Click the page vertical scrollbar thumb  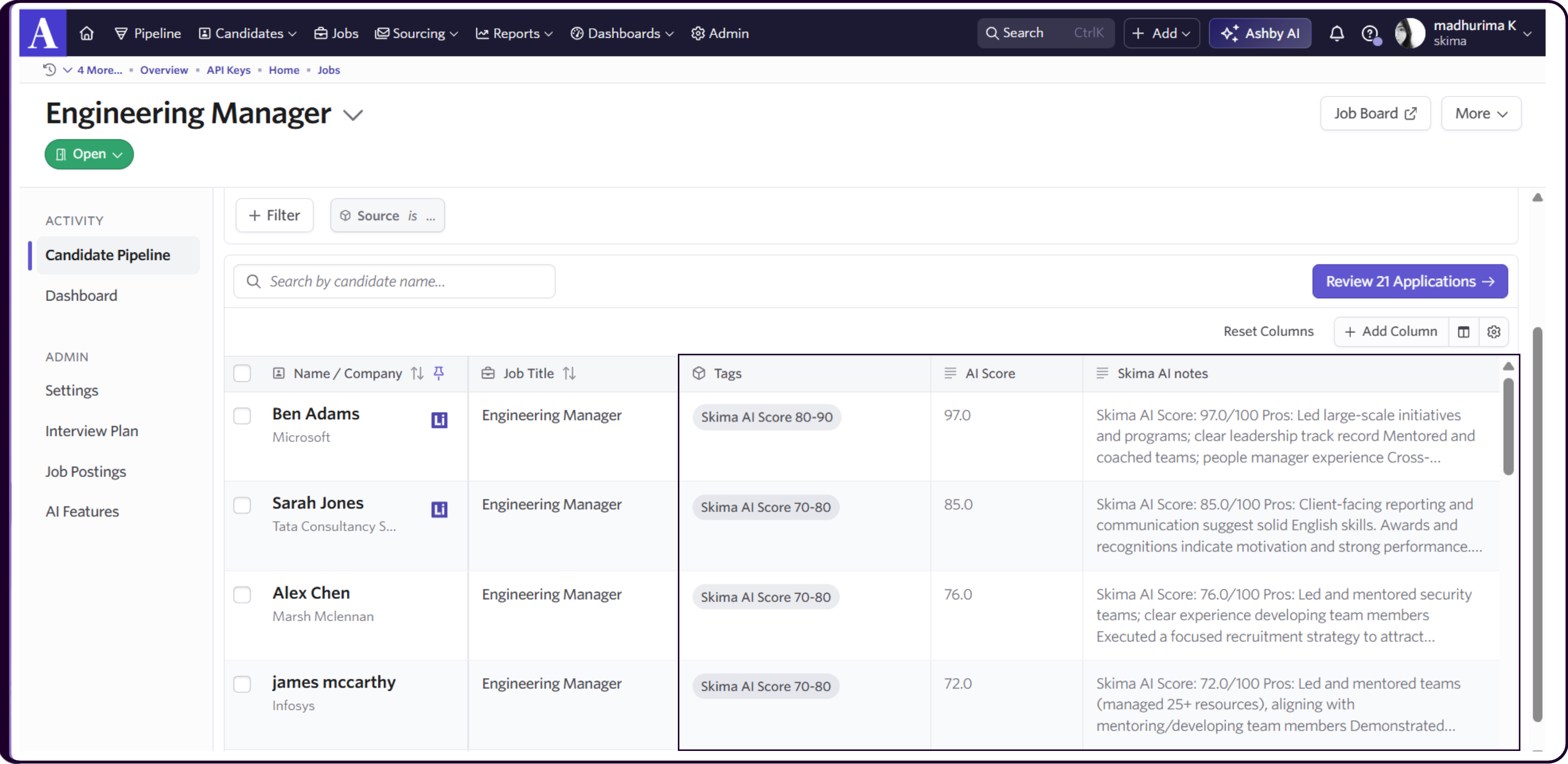1537,524
